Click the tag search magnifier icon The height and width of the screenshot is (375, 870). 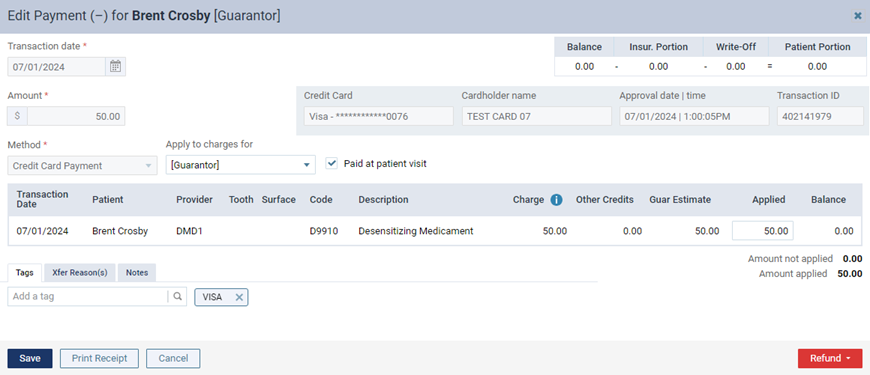178,297
